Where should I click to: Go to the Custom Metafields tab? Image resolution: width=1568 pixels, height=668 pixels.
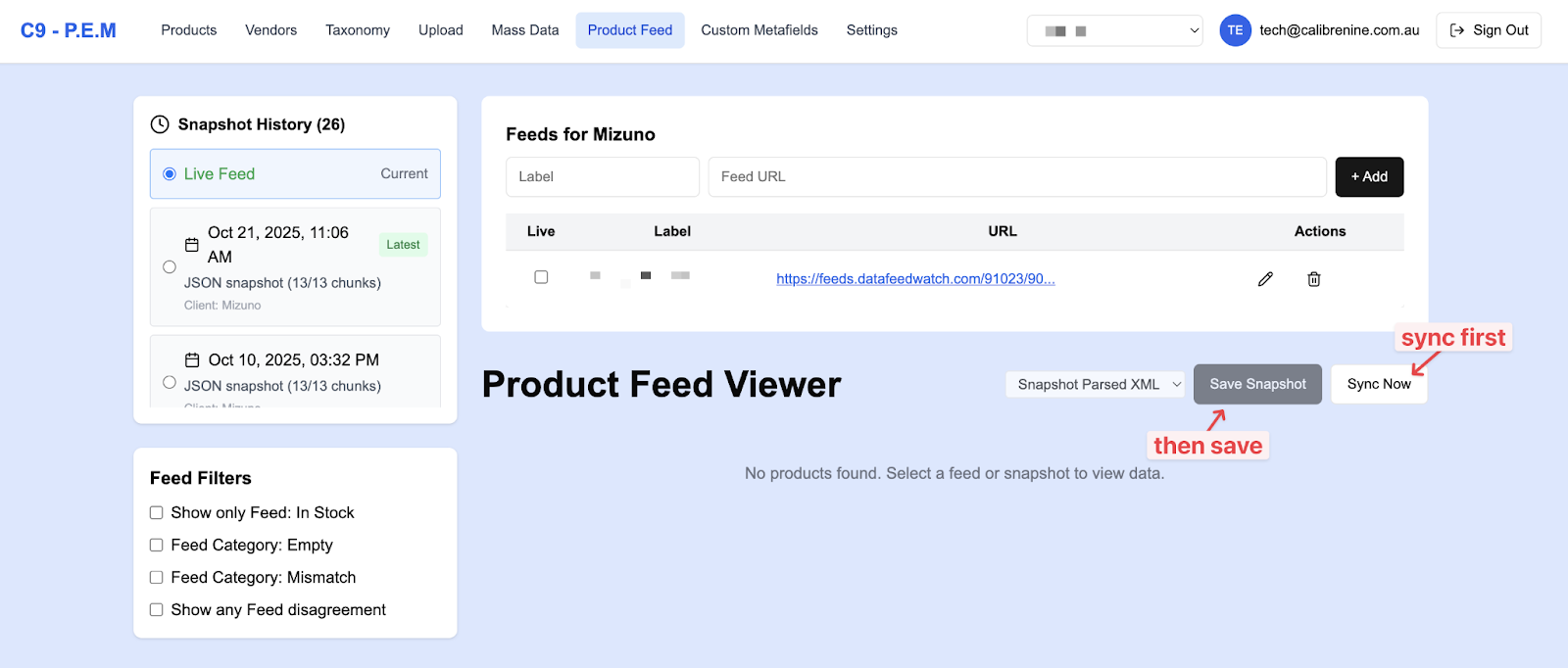click(759, 30)
